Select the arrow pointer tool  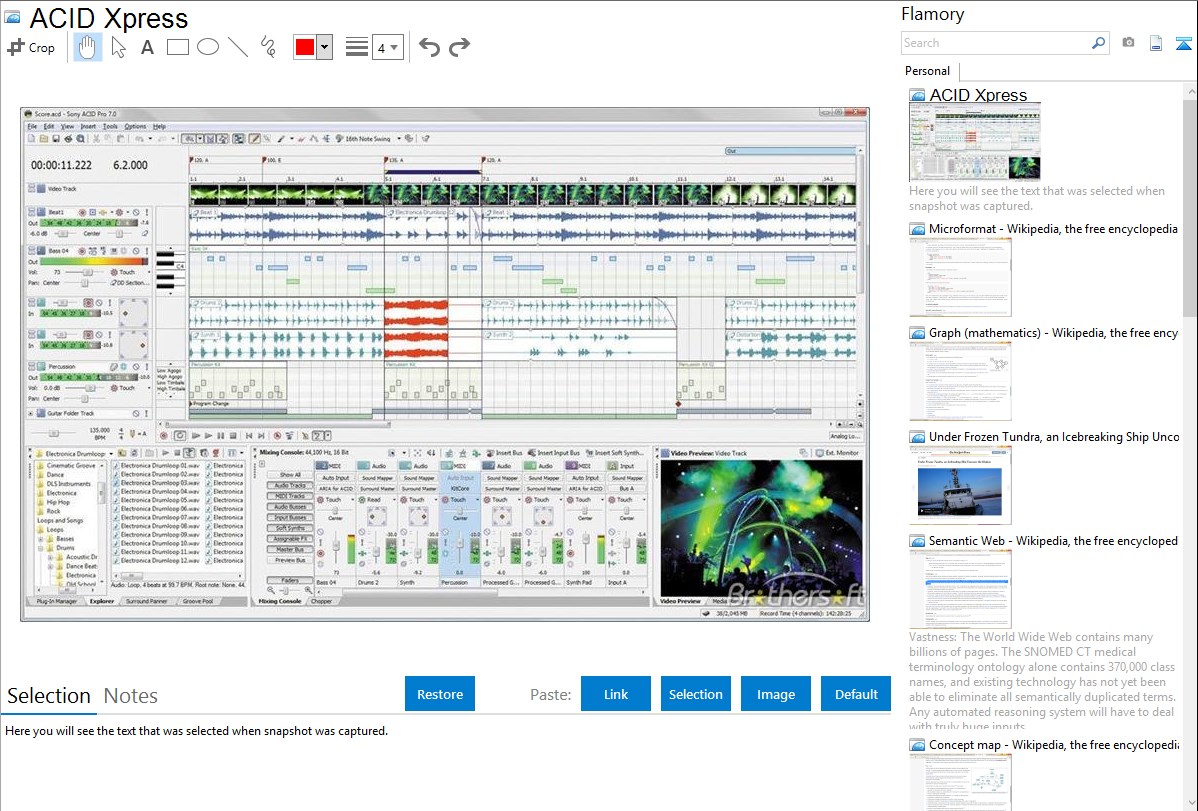click(x=118, y=47)
